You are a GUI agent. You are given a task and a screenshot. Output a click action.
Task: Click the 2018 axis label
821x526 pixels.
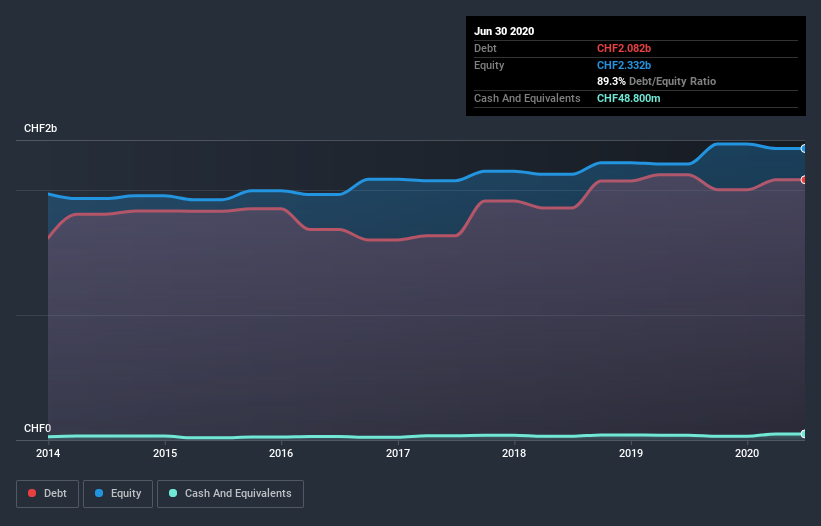click(x=514, y=453)
